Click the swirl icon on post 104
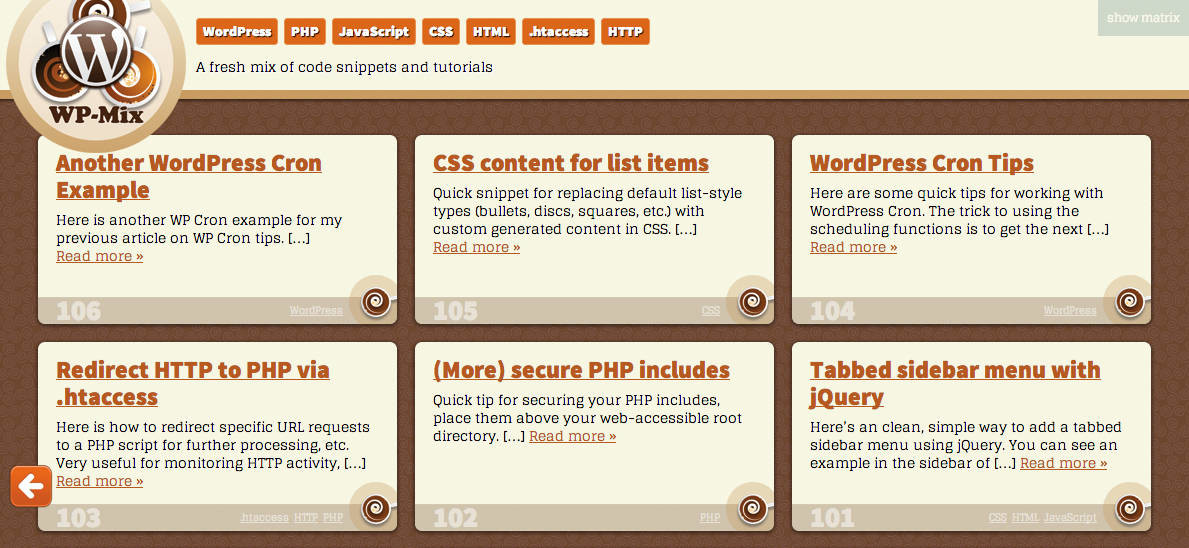The image size is (1189, 548). [x=1129, y=302]
